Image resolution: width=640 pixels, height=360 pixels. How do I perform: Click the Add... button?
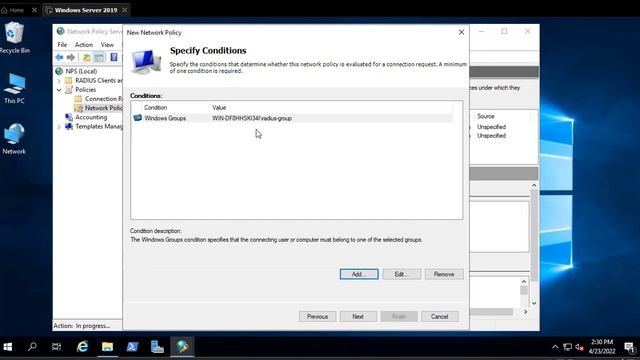(359, 274)
